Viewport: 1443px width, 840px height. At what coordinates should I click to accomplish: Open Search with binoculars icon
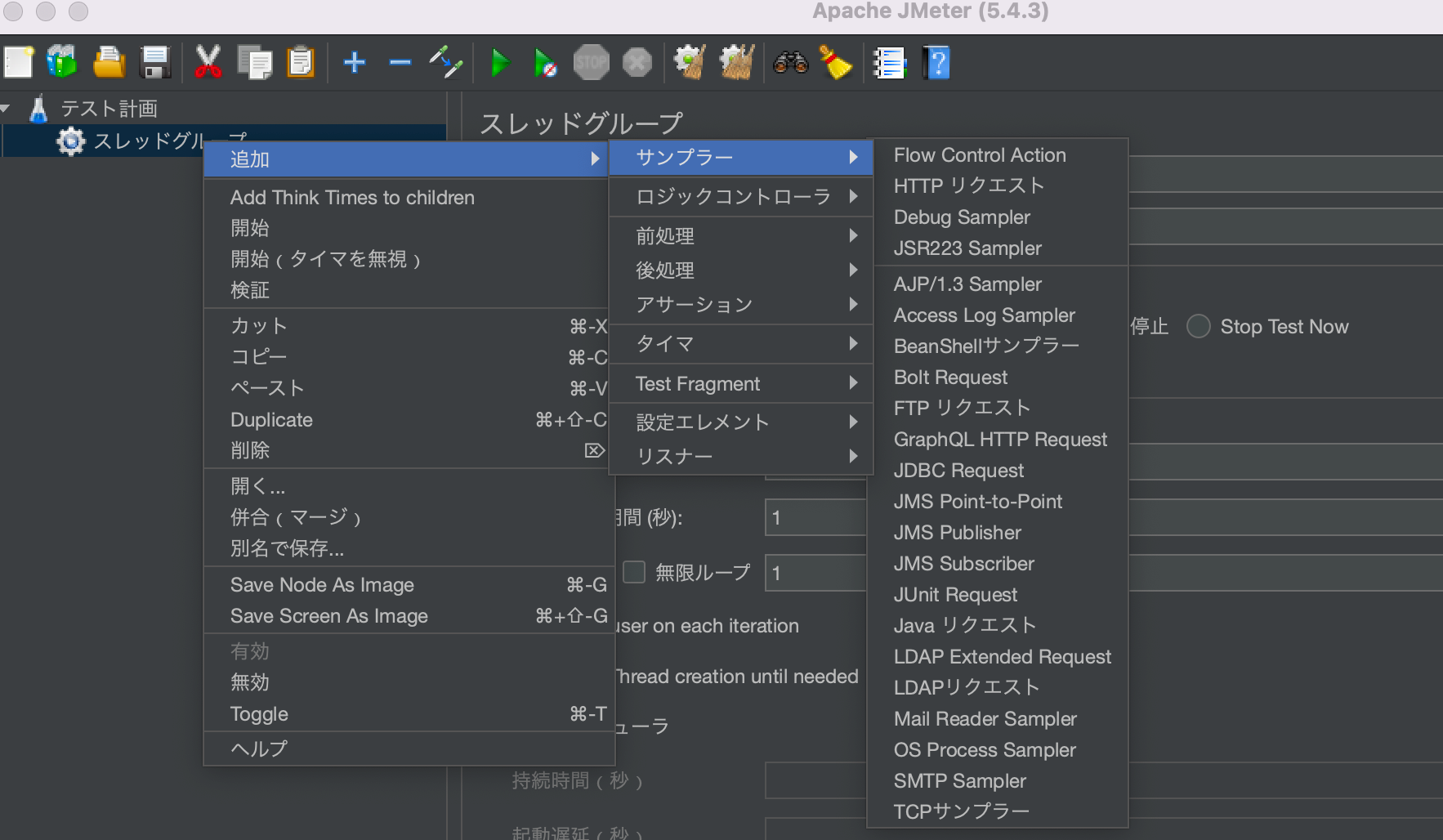(x=790, y=62)
